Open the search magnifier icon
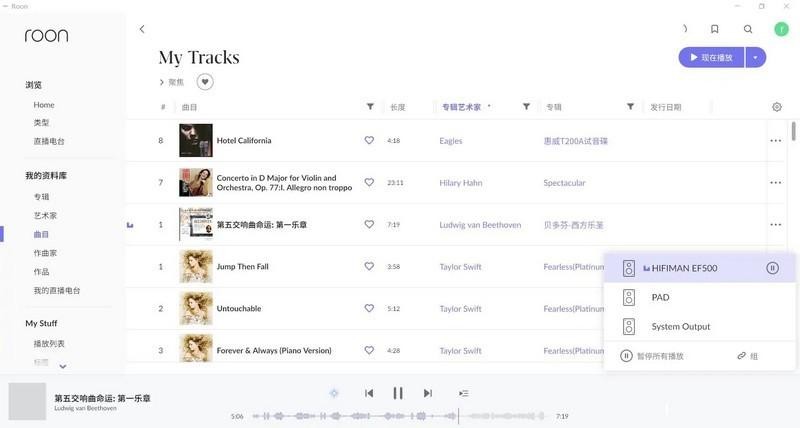The height and width of the screenshot is (428, 800). click(747, 29)
